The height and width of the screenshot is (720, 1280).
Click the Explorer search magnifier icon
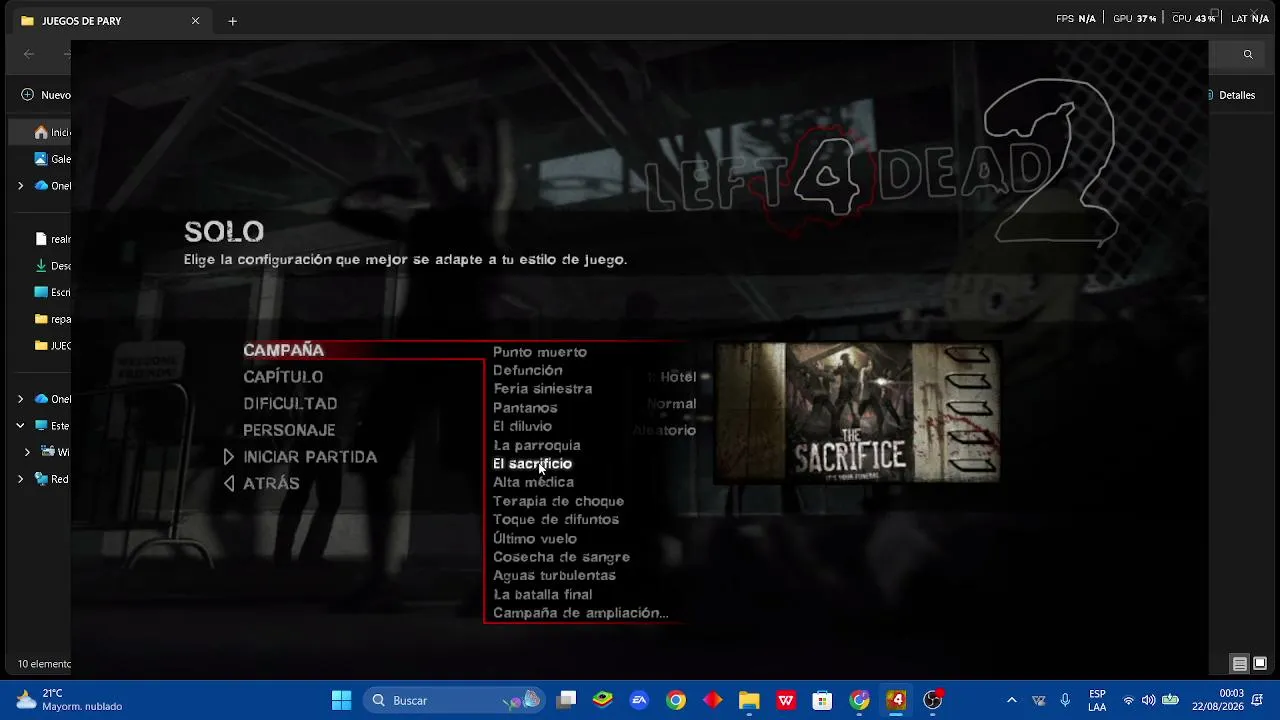pyautogui.click(x=1248, y=54)
